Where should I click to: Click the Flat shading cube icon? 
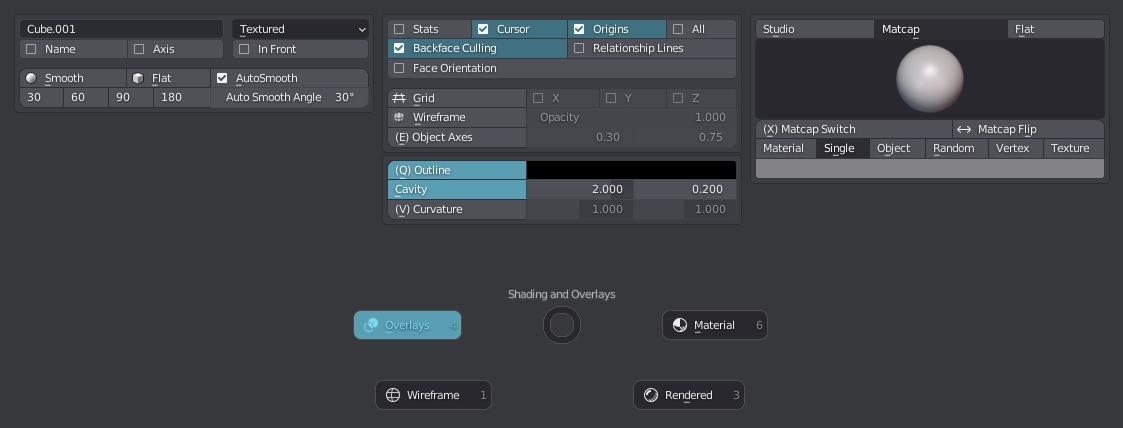(138, 78)
